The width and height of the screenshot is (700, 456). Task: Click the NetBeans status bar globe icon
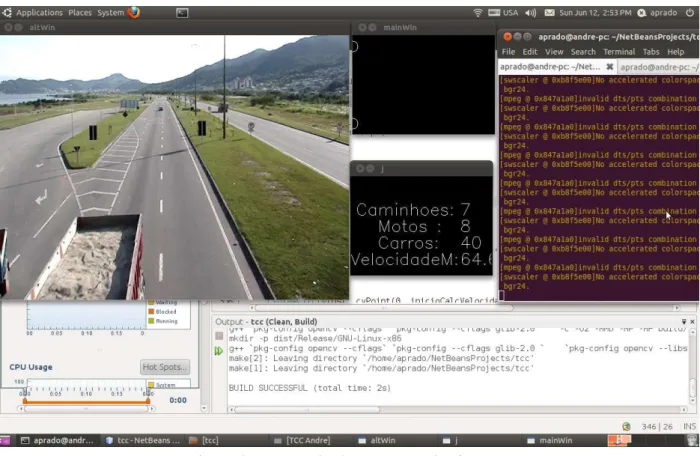point(626,427)
